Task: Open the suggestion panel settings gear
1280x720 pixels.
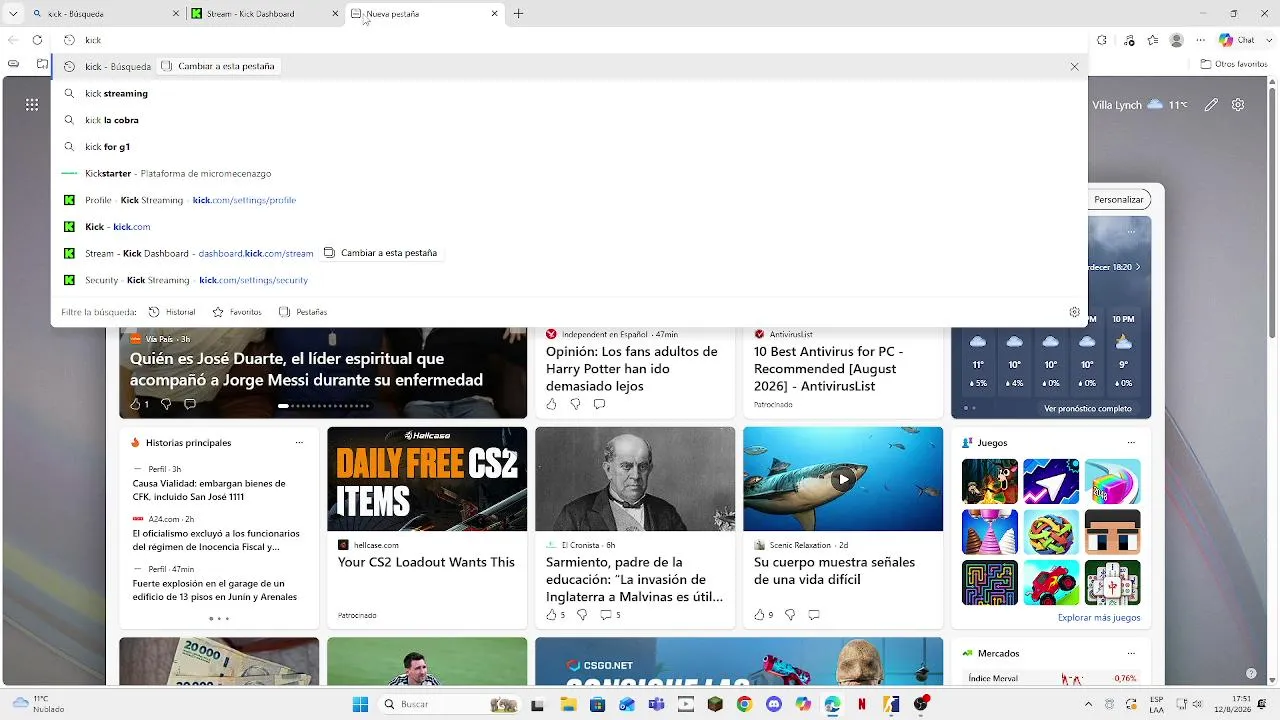Action: pyautogui.click(x=1074, y=312)
